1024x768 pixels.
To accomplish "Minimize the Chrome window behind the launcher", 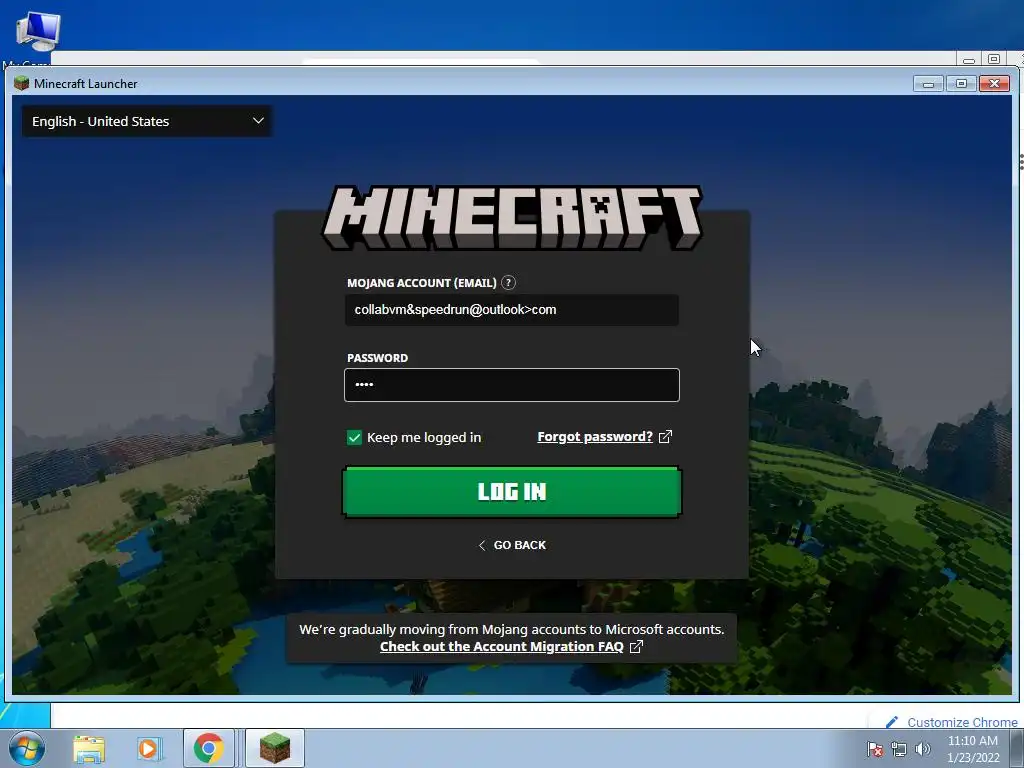I will [x=968, y=59].
